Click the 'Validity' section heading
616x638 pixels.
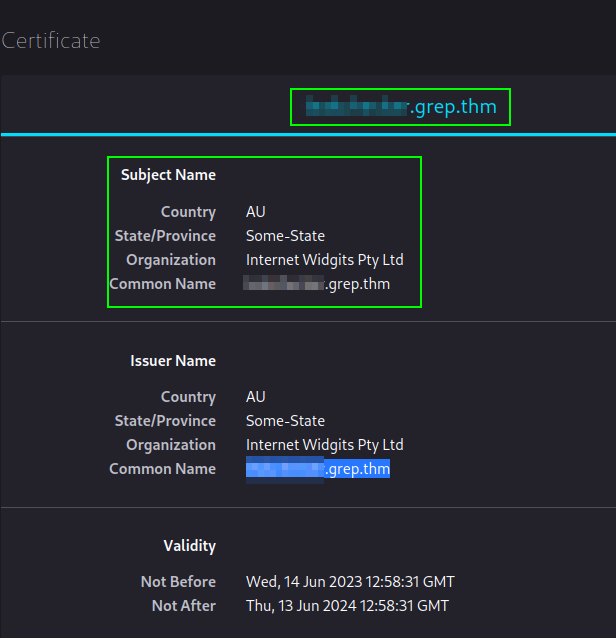(x=190, y=546)
